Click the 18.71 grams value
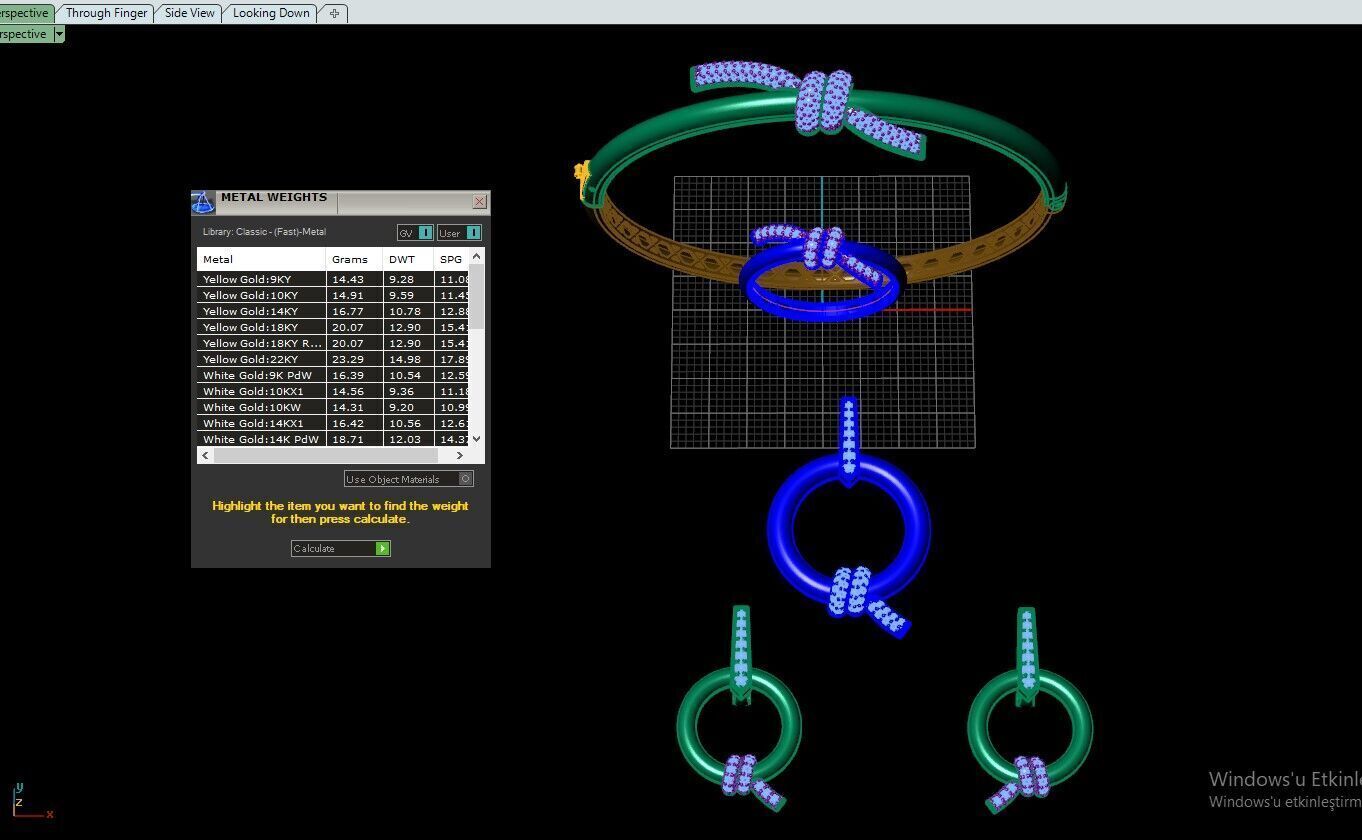 [347, 439]
